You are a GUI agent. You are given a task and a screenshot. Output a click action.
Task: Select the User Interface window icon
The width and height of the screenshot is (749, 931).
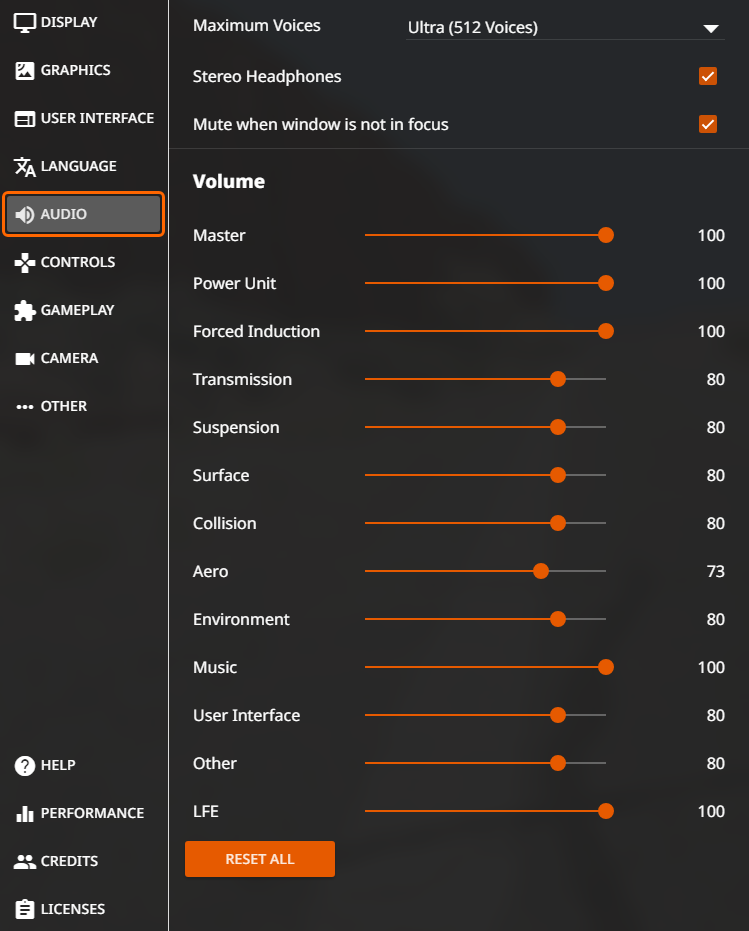[x=24, y=119]
